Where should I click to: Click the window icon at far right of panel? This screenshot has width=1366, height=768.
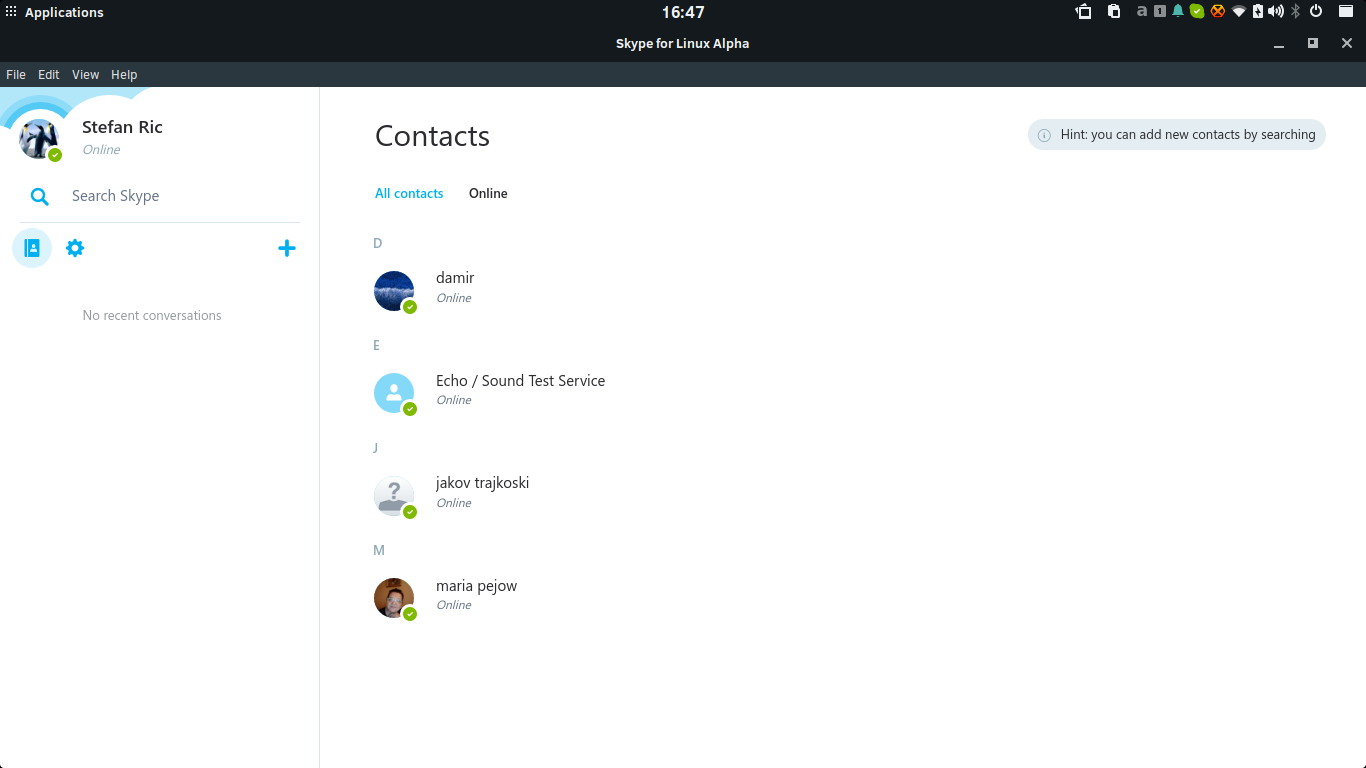[x=1346, y=11]
